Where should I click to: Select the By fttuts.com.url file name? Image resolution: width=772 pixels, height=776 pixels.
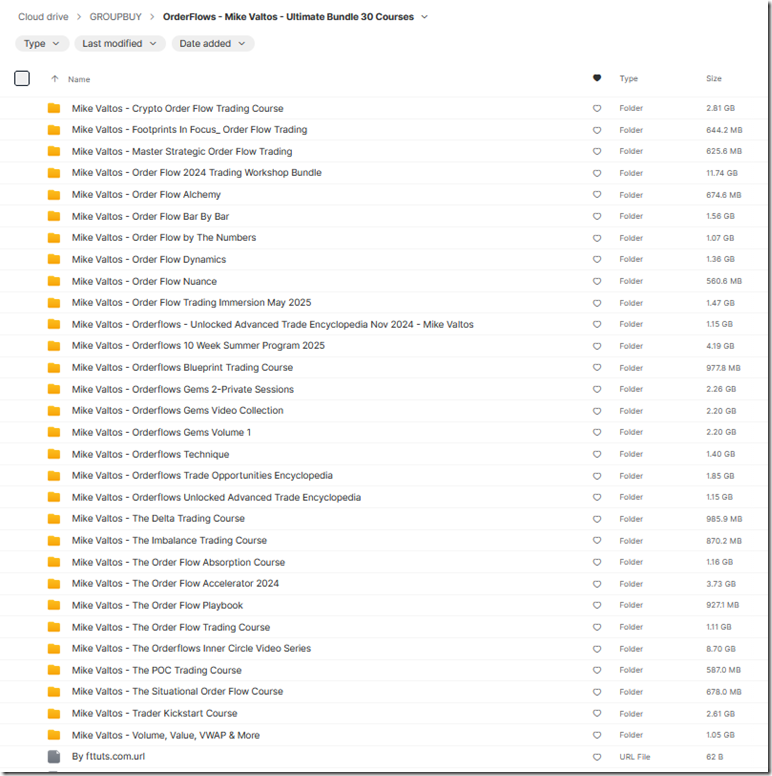click(108, 756)
